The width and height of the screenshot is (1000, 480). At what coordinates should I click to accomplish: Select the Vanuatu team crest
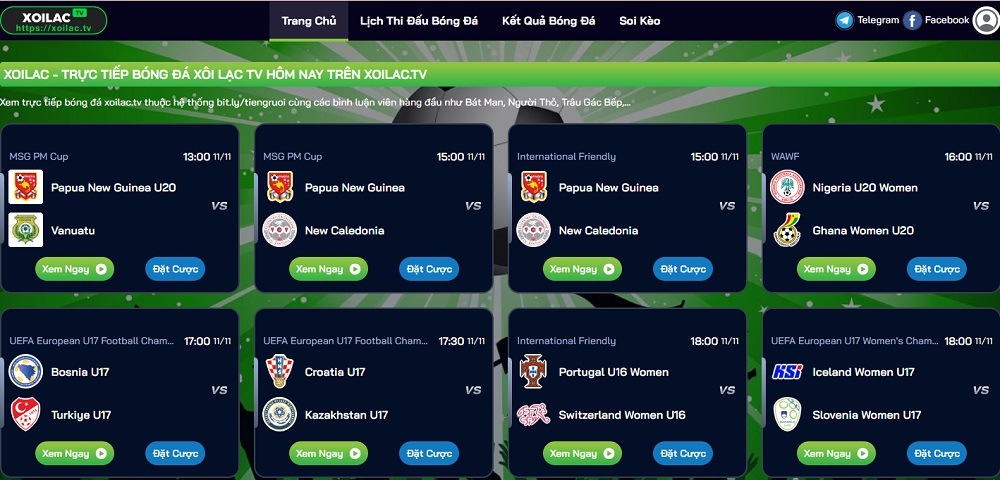pyautogui.click(x=26, y=229)
